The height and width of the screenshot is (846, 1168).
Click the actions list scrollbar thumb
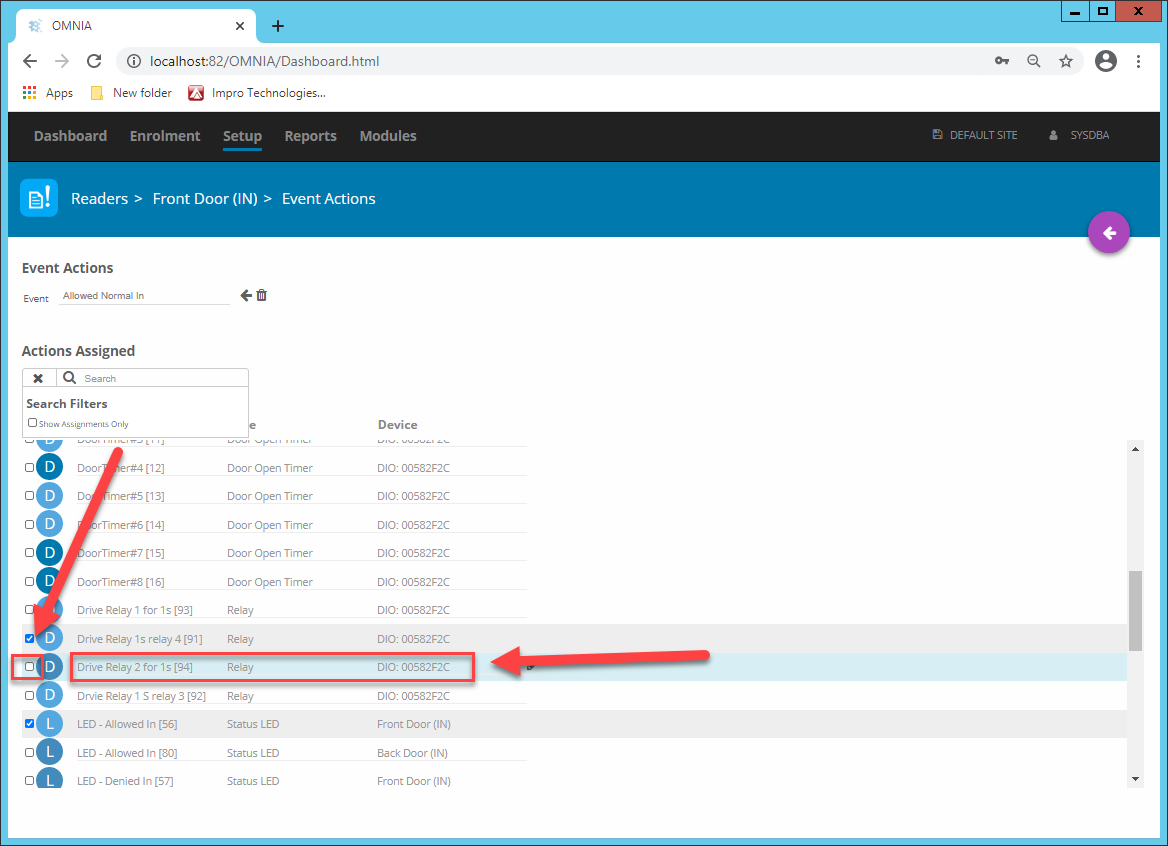click(1135, 611)
